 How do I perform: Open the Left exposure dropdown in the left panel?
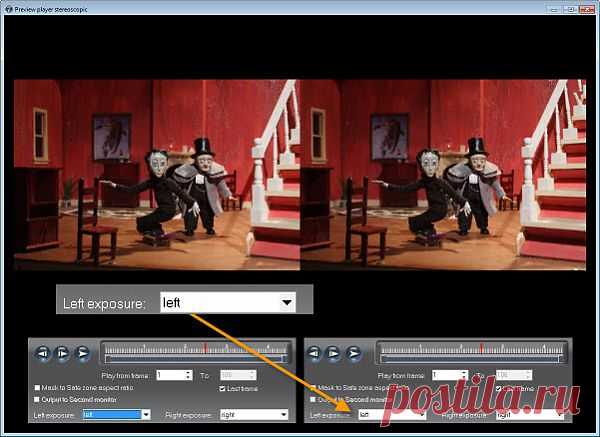(x=146, y=414)
